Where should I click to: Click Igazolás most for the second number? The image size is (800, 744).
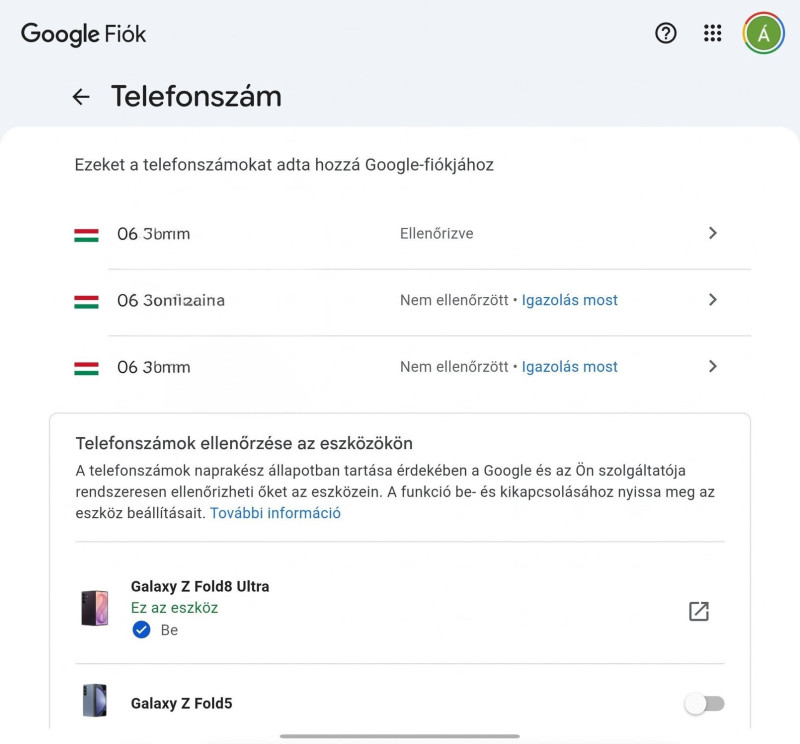[x=569, y=300]
